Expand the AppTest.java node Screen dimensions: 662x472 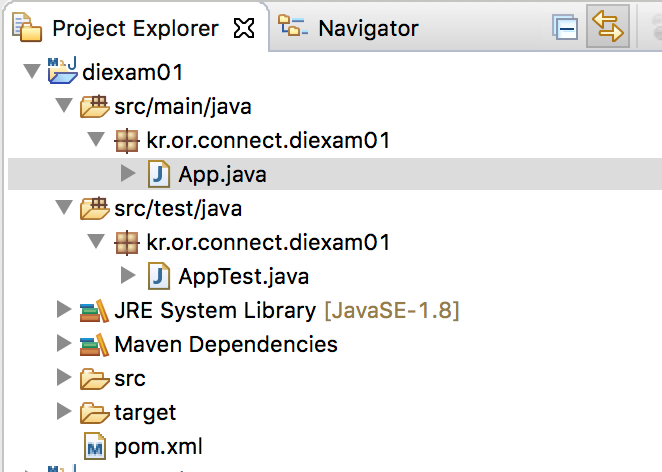point(128,275)
